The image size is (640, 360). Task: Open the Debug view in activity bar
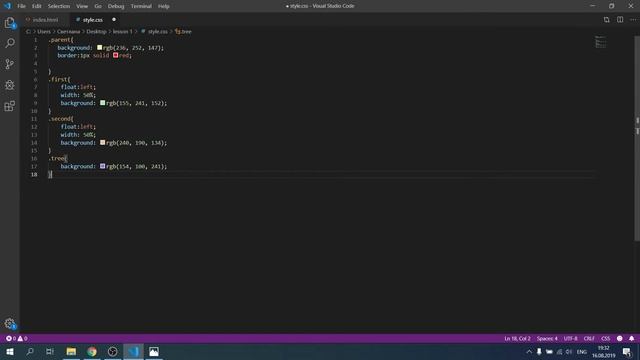(10, 85)
